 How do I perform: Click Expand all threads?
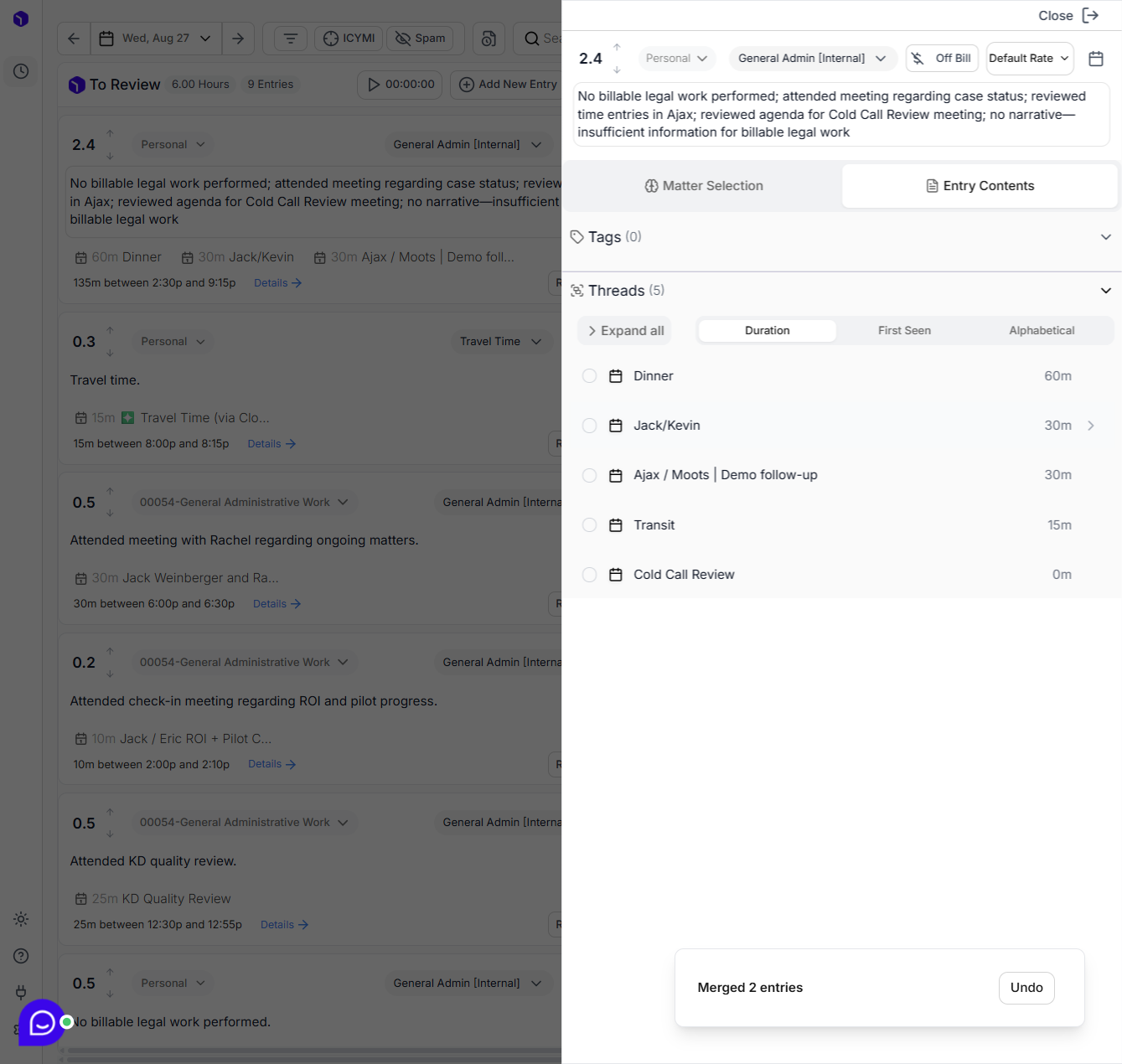(x=625, y=331)
